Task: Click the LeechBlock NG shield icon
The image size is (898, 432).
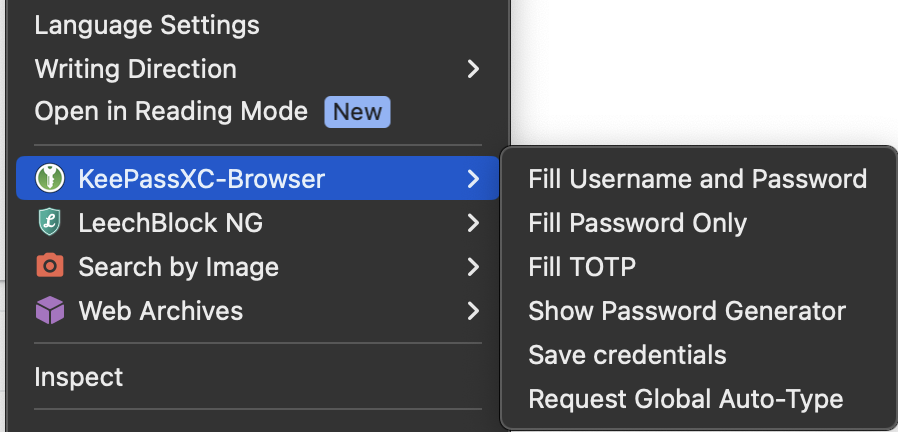Action: [49, 223]
